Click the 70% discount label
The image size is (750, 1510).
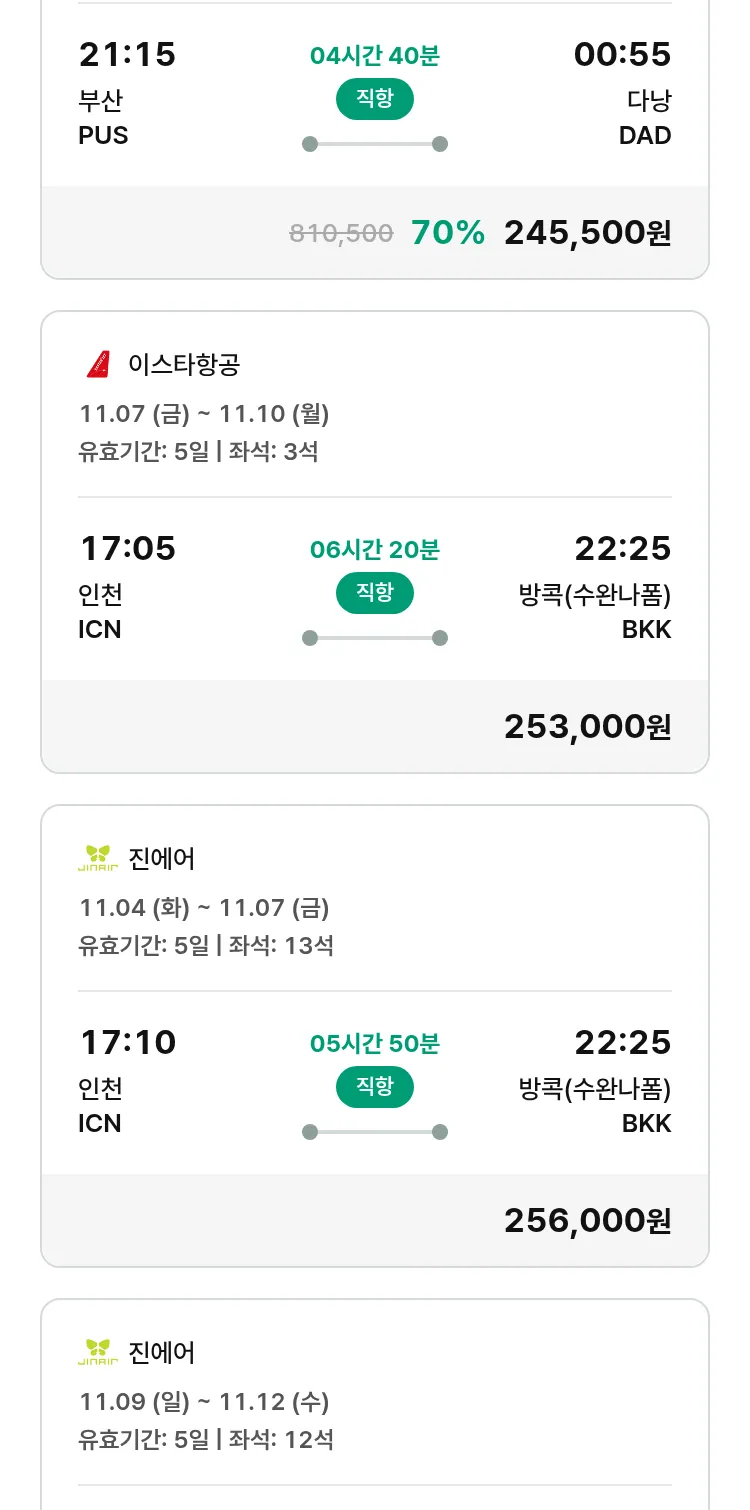(447, 233)
